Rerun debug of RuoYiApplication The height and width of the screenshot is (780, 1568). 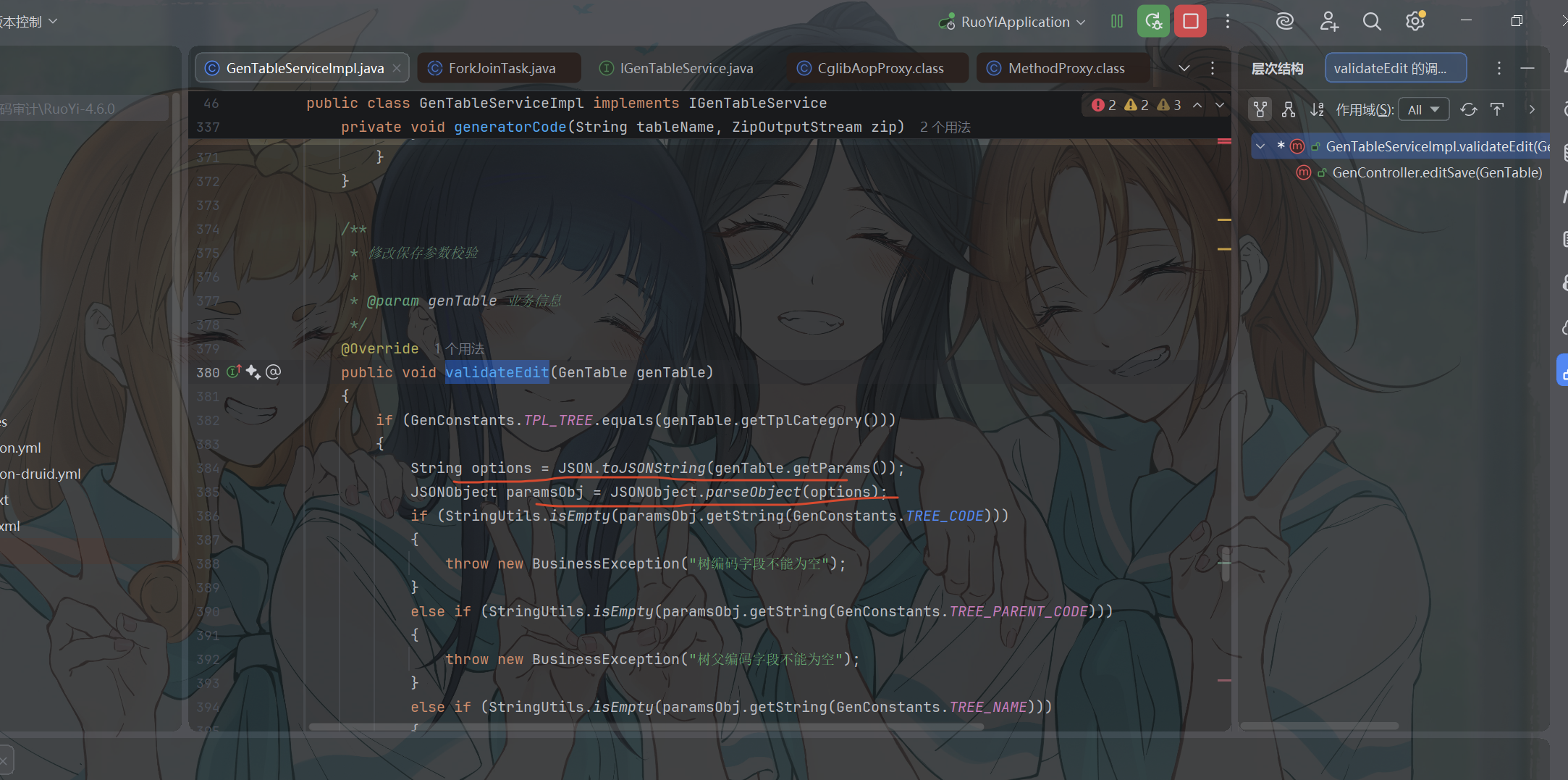click(1153, 22)
